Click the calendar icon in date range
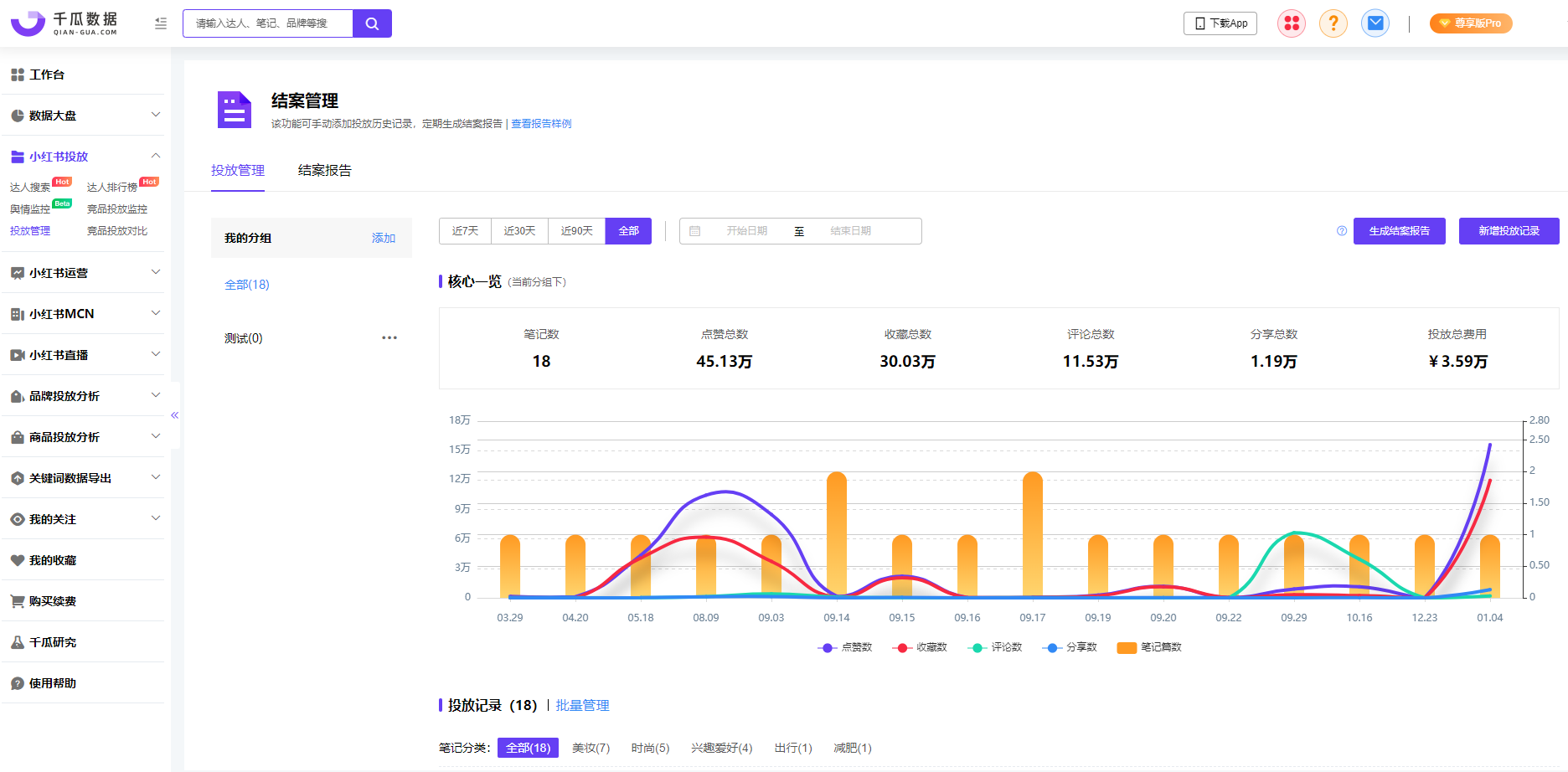Screen dimensions: 1568x772 tap(695, 231)
